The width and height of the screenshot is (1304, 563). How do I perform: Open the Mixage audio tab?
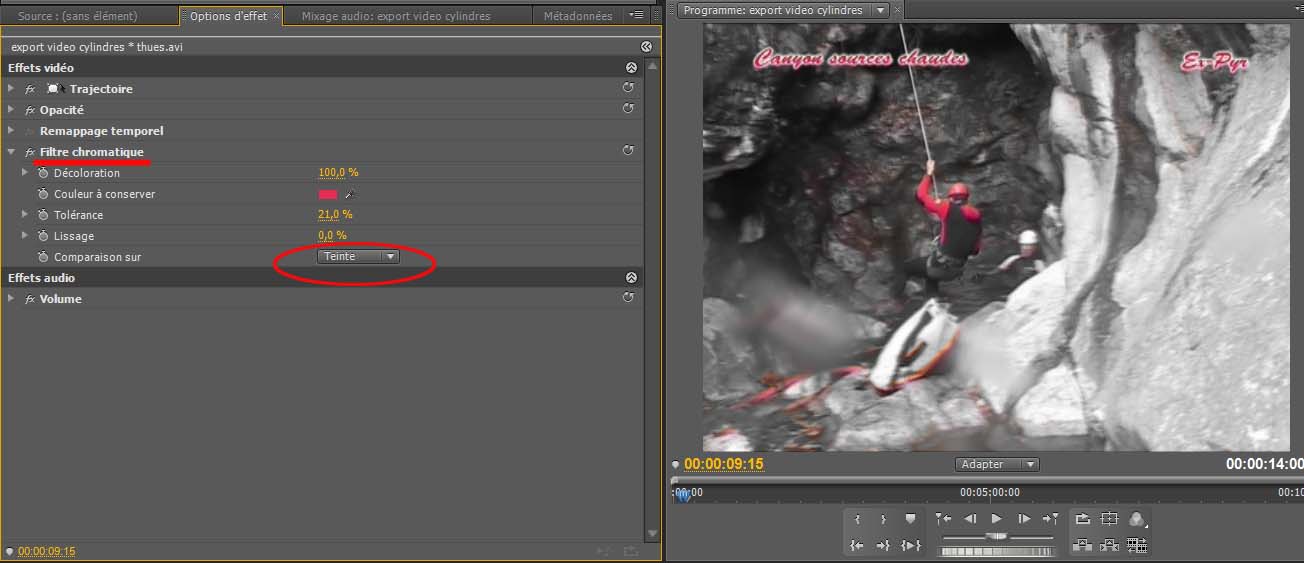click(x=396, y=16)
